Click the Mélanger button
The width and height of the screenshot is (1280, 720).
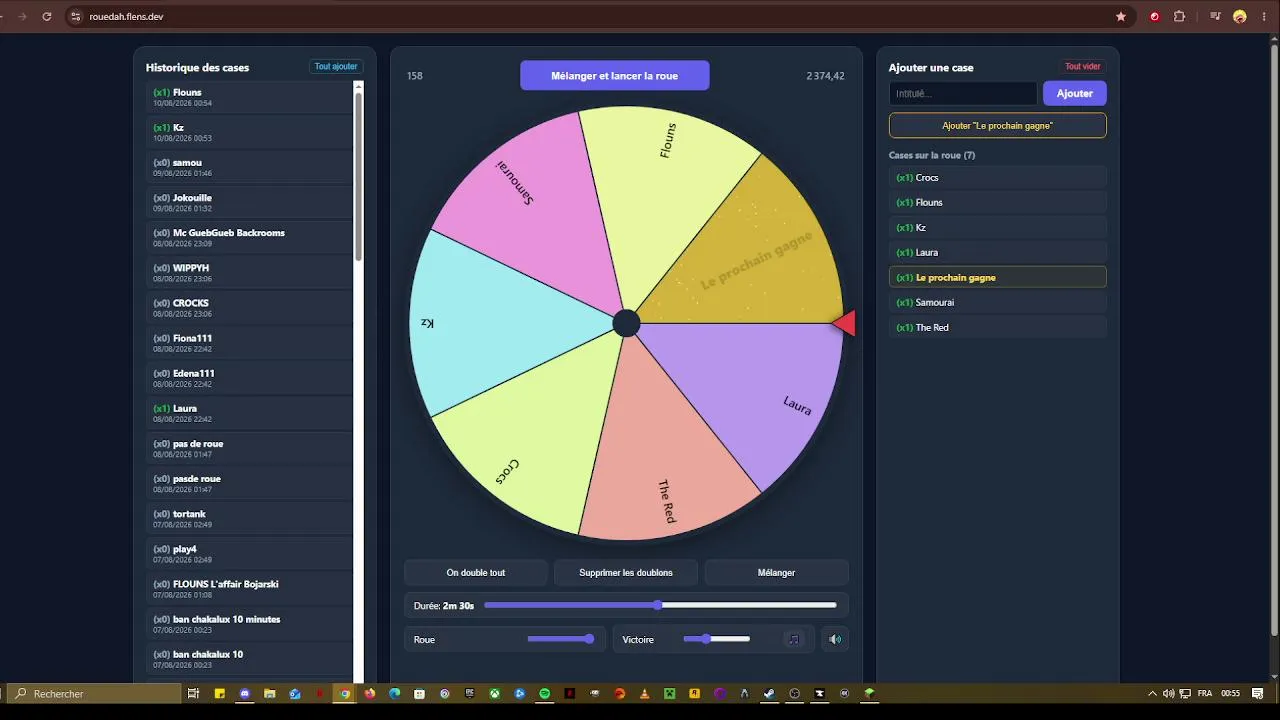pos(776,573)
